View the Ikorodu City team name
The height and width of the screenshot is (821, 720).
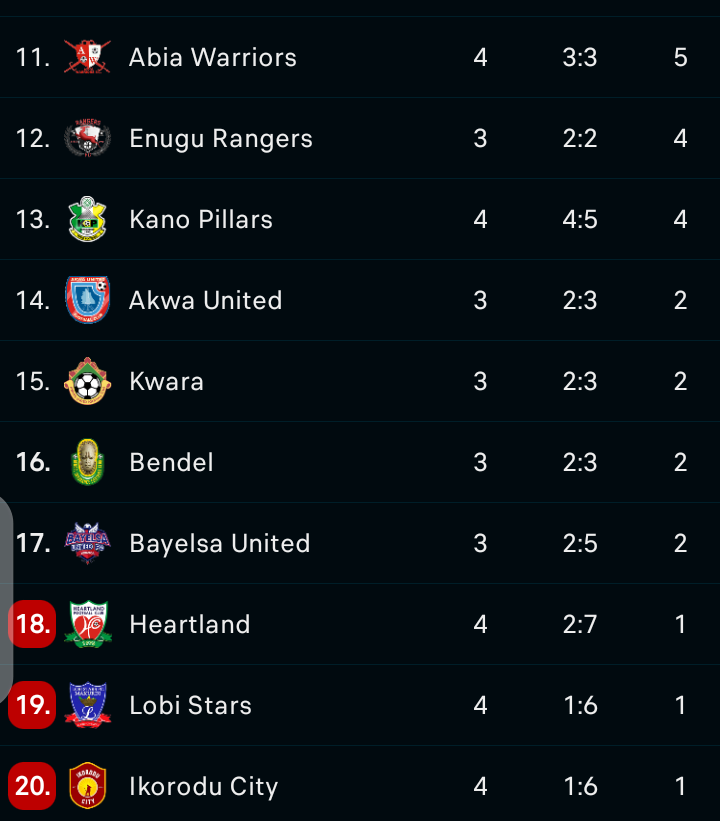click(204, 786)
